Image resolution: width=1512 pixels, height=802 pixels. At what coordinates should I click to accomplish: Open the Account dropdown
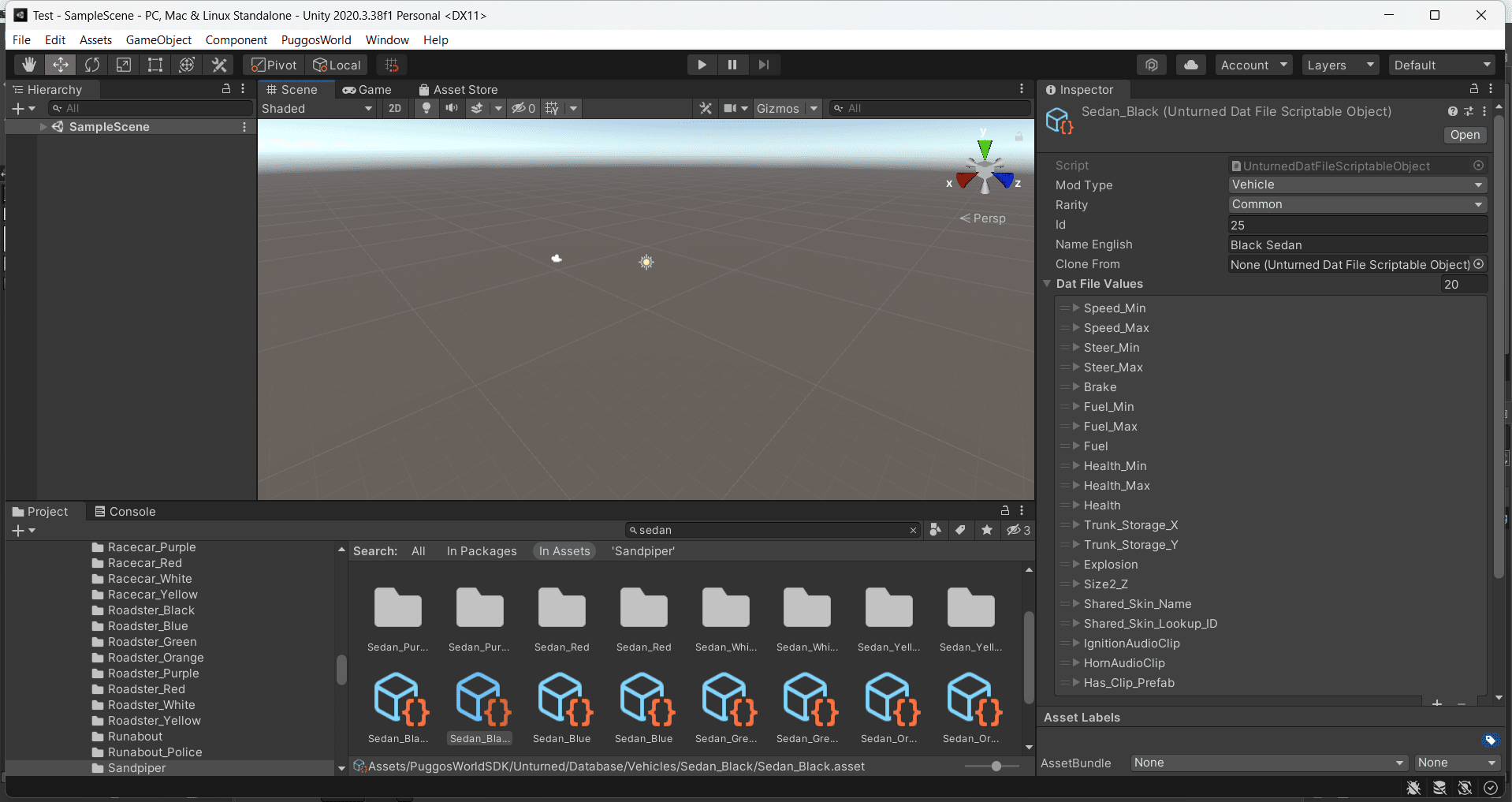(x=1253, y=65)
